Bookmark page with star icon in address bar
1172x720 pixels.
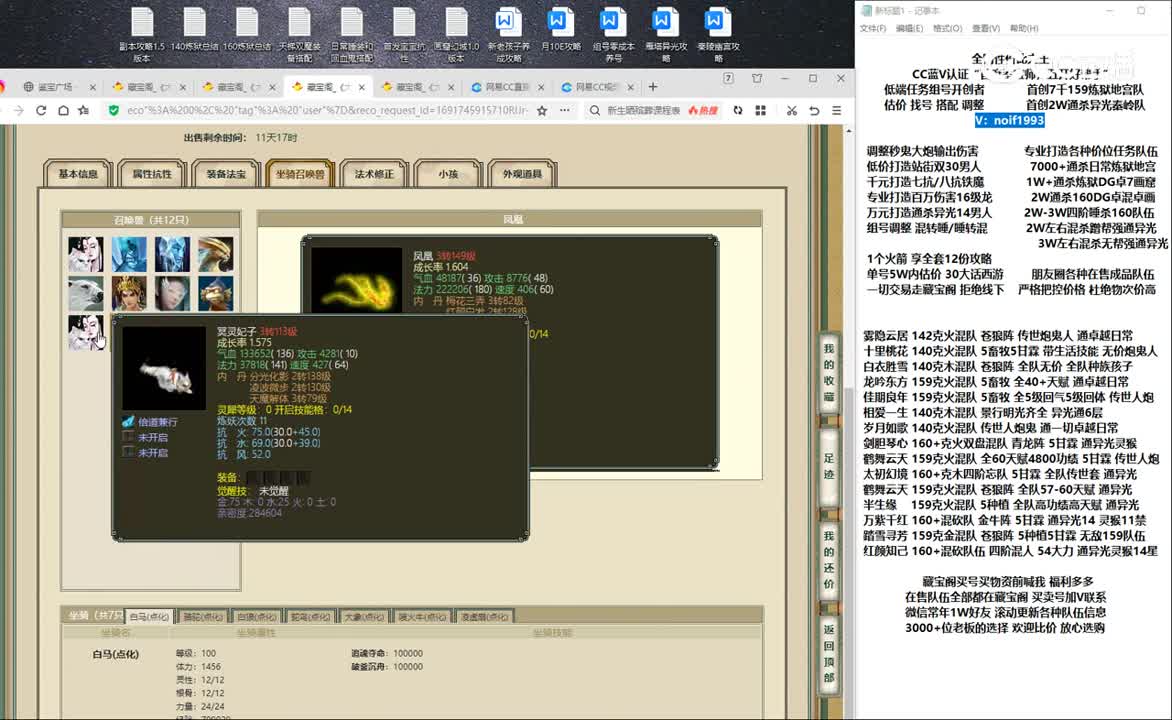click(x=542, y=111)
